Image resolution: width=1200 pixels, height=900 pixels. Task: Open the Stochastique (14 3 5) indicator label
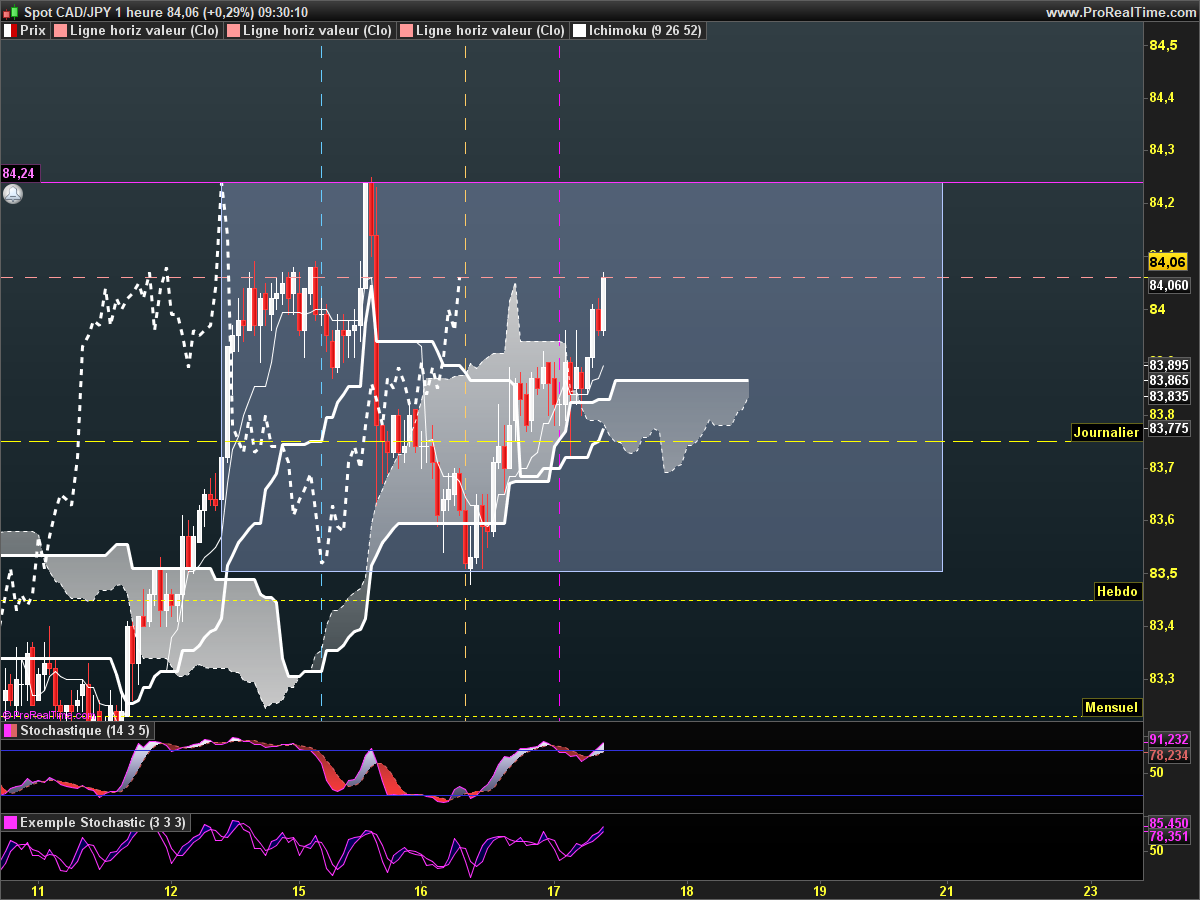(78, 731)
